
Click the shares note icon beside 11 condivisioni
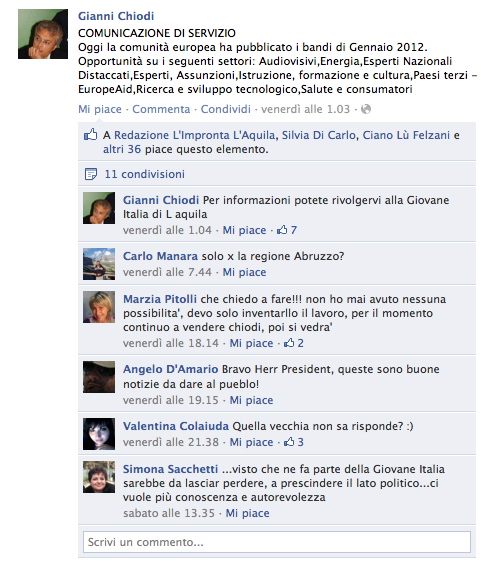point(91,174)
